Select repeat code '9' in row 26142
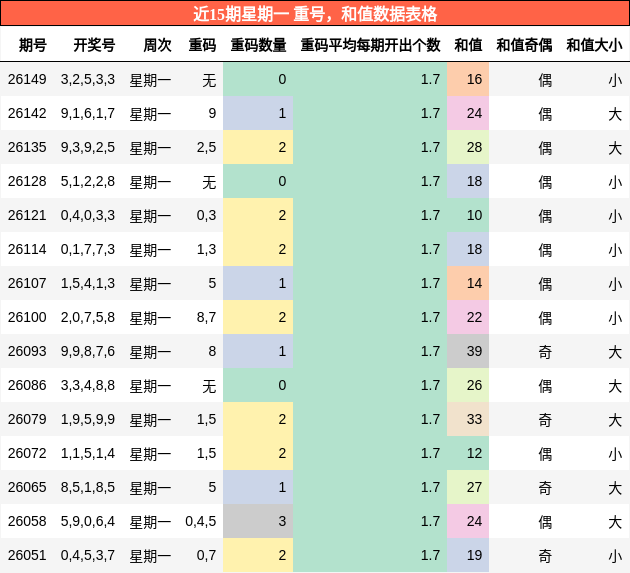The image size is (630, 573). [x=212, y=113]
